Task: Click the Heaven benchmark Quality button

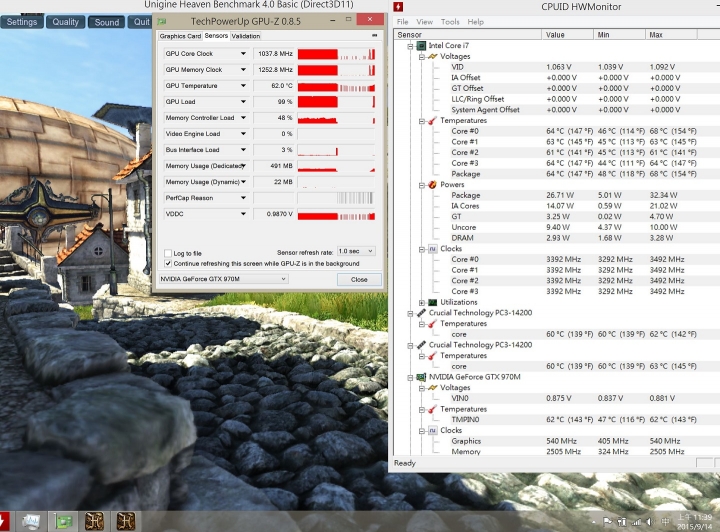Action: pos(65,22)
